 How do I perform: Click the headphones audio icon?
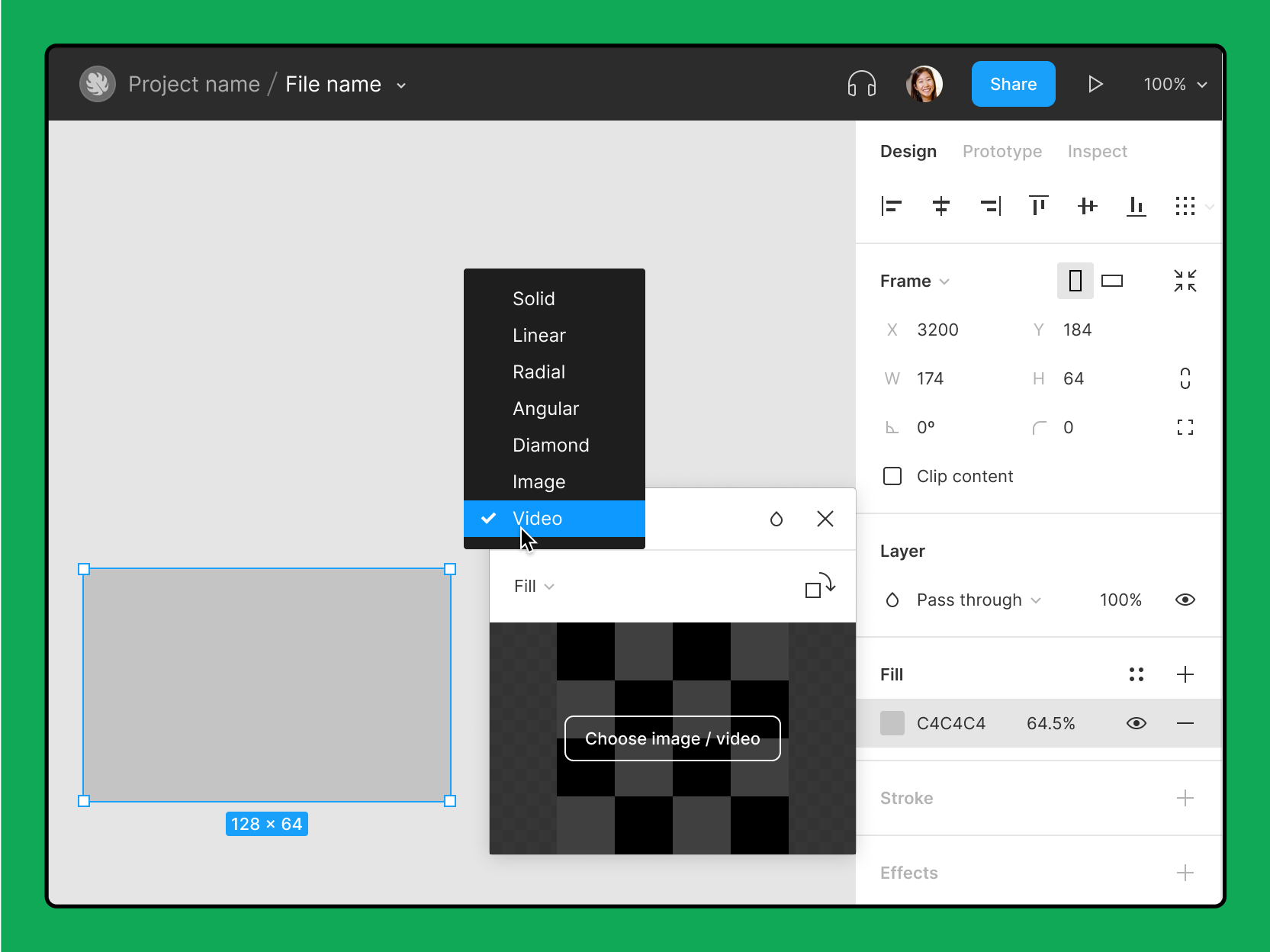pos(861,84)
